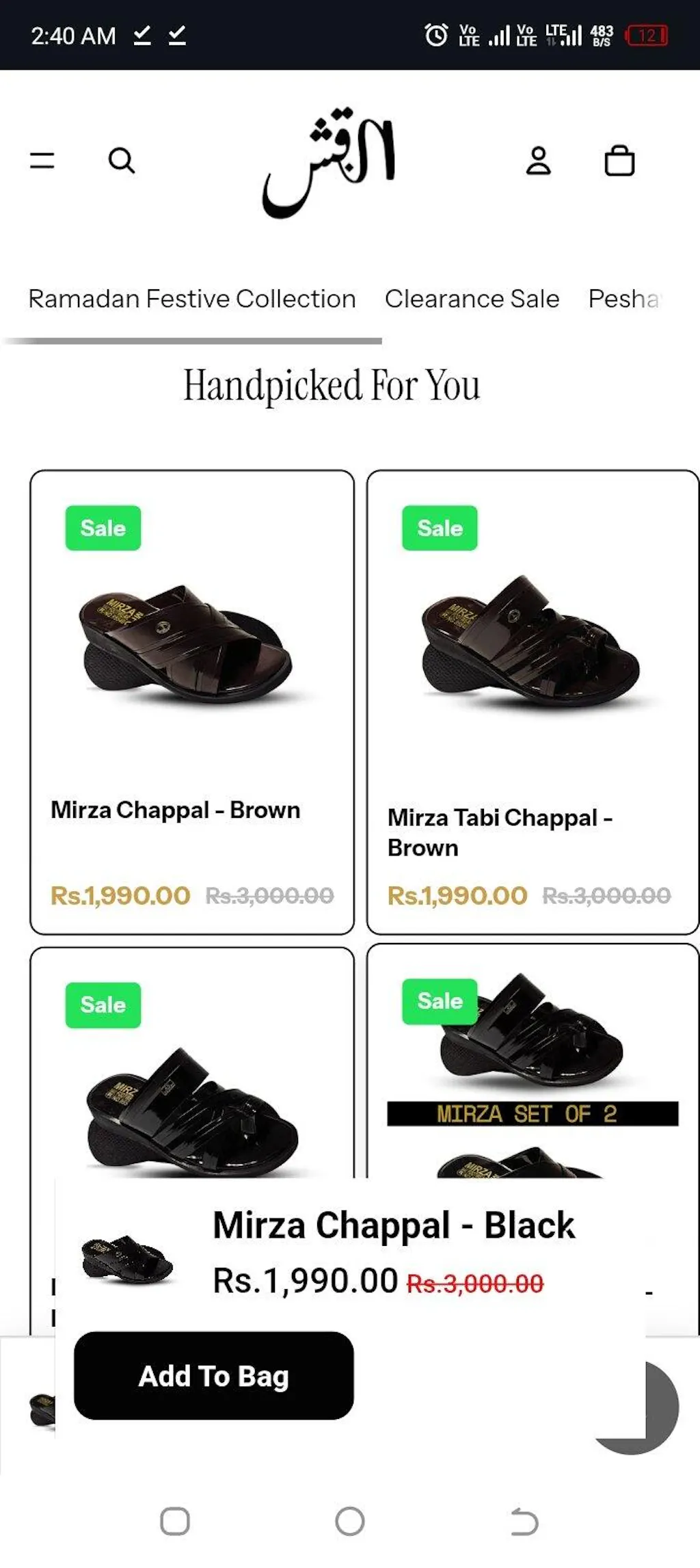Tap the Sale badge on Mirza Chappal Brown
Screen dimensions: 700x1568
103,528
